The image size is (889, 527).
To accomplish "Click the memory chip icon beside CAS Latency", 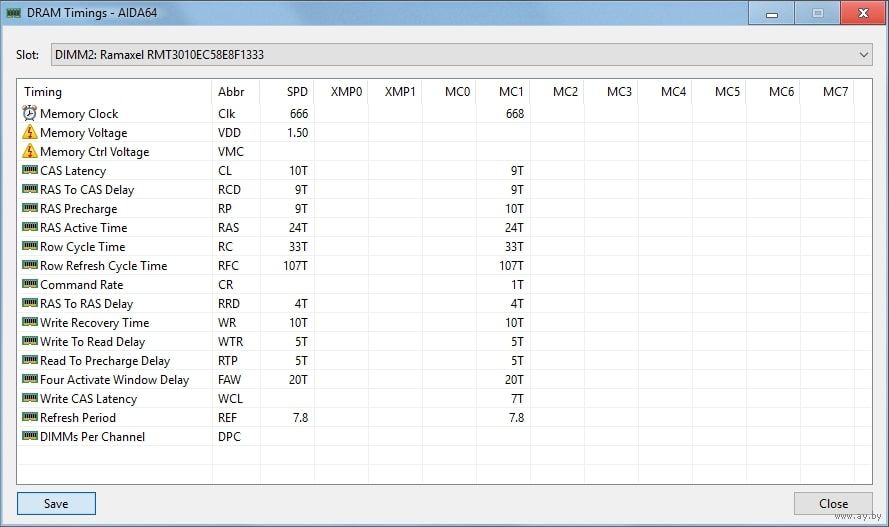I will click(29, 171).
